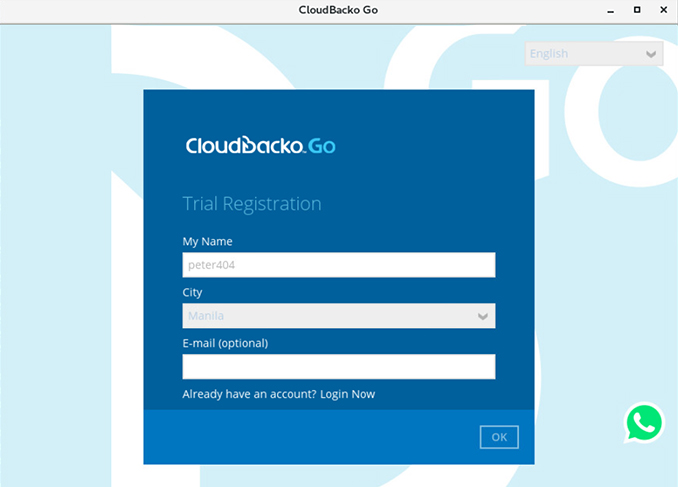This screenshot has height=487, width=678.
Task: Minimize the CloudBacko Go window
Action: coord(611,10)
